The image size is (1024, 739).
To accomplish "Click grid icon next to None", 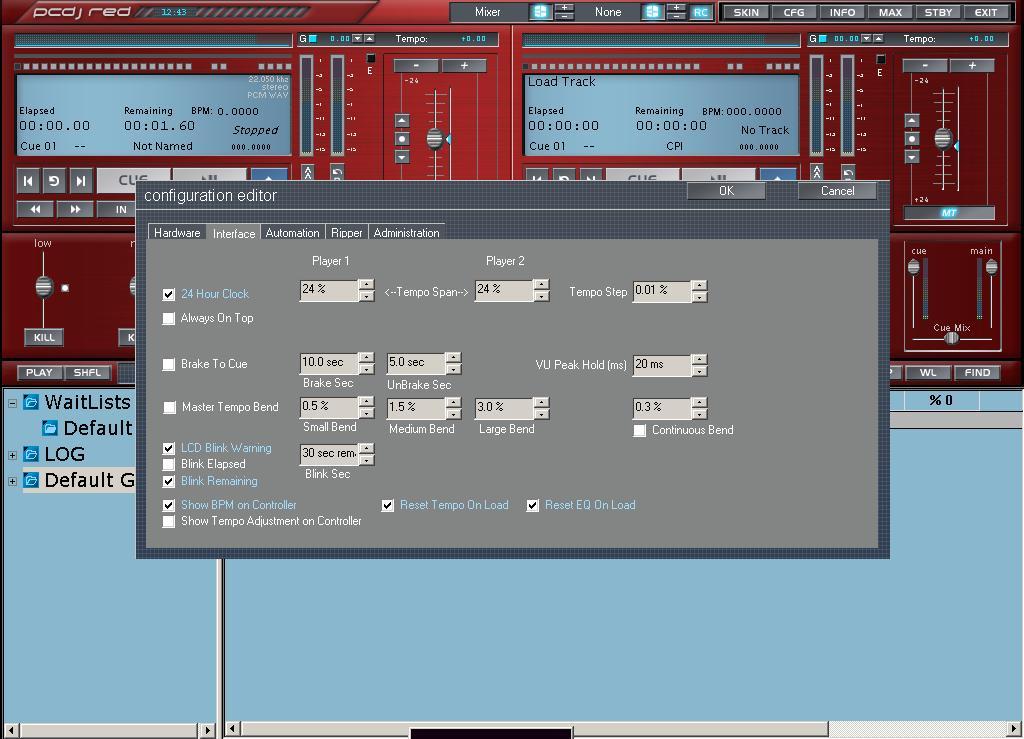I will click(x=652, y=12).
